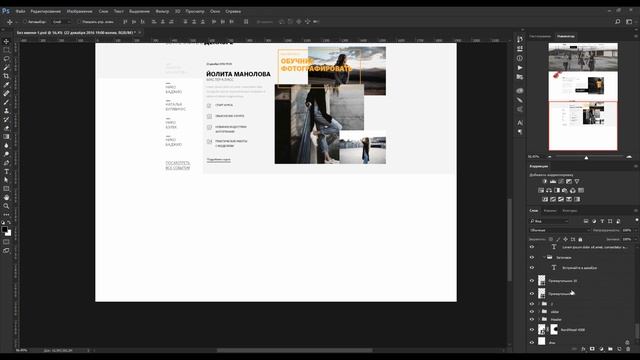Click the lock transparent pixels button
The image size is (640, 360).
click(x=551, y=239)
